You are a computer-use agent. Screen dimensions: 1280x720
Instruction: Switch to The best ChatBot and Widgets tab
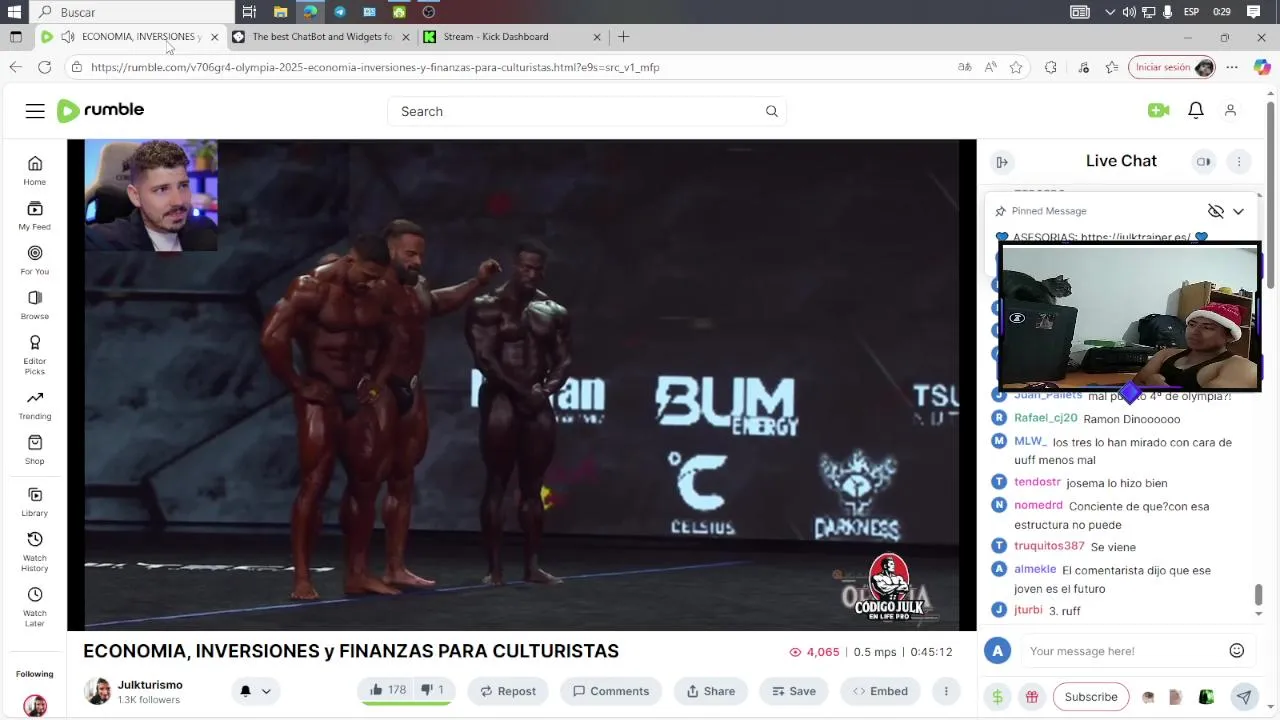[x=322, y=37]
